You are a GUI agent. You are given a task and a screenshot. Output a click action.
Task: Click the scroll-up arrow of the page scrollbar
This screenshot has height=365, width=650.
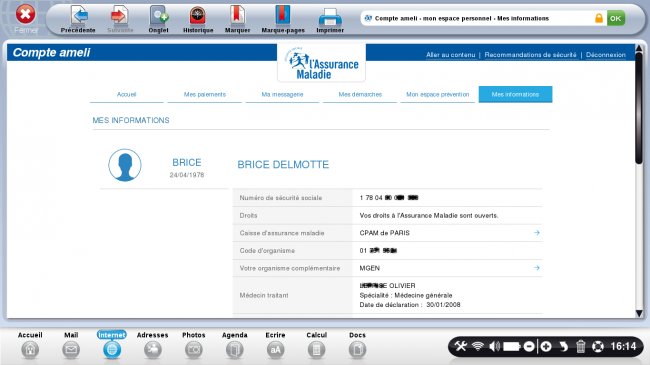coord(639,49)
